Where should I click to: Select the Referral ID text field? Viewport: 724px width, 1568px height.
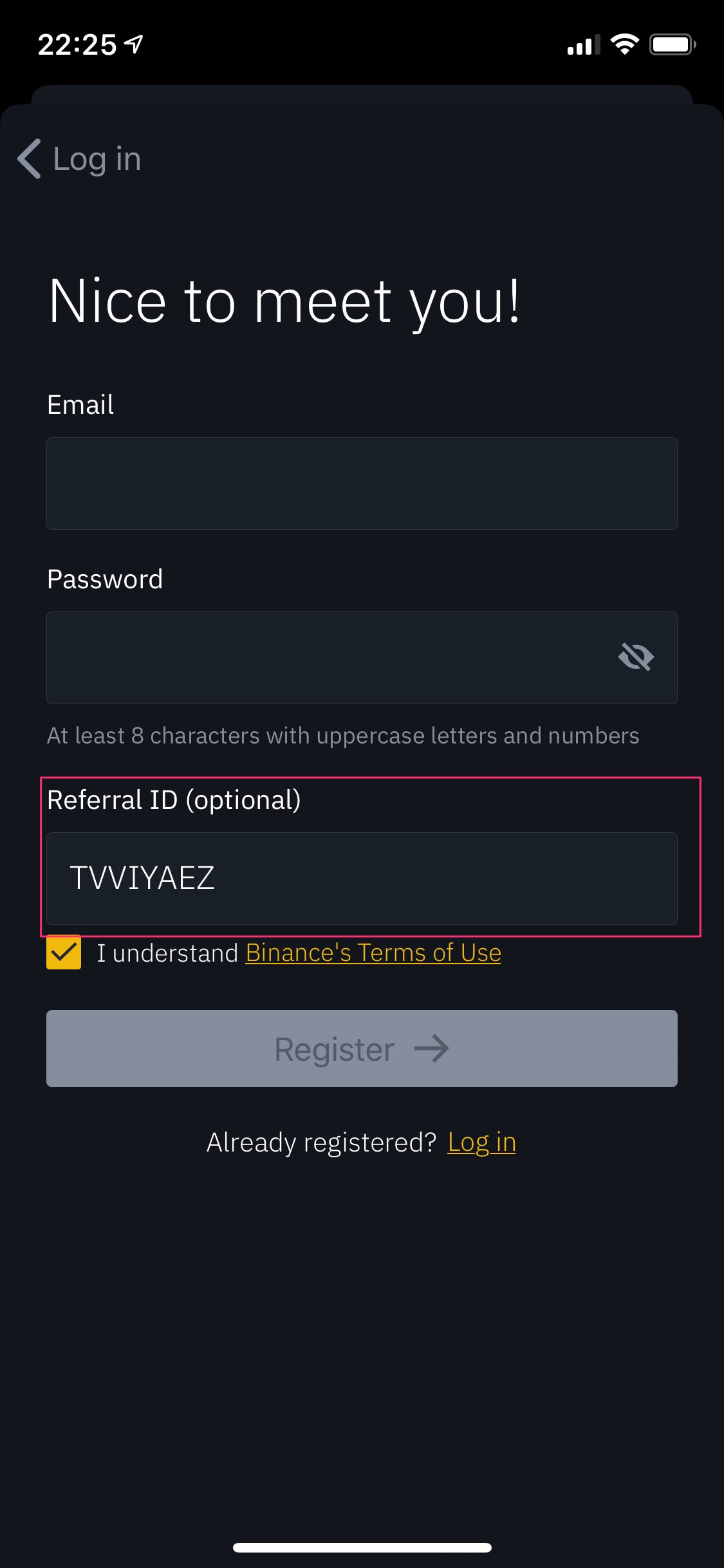tap(362, 879)
